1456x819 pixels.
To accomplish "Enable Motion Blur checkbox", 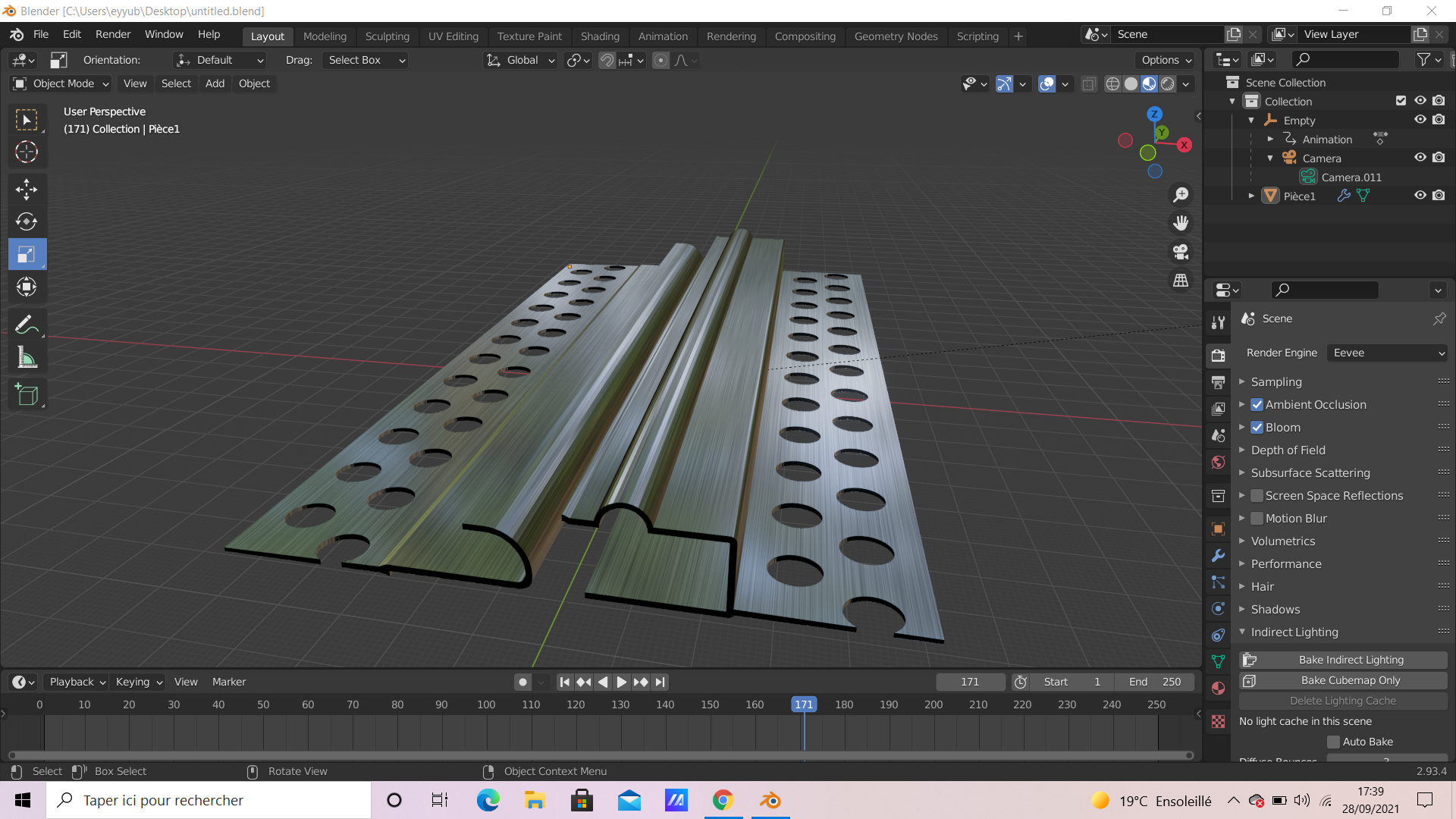I will 1257,519.
